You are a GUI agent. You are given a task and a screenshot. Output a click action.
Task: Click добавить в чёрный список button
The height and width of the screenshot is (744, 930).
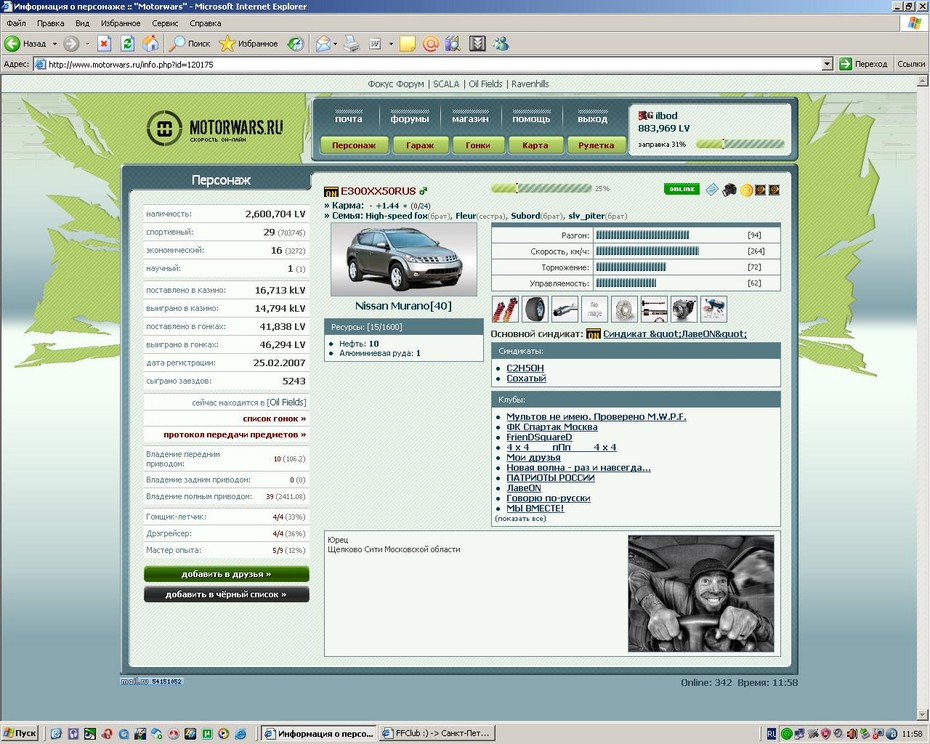click(227, 594)
